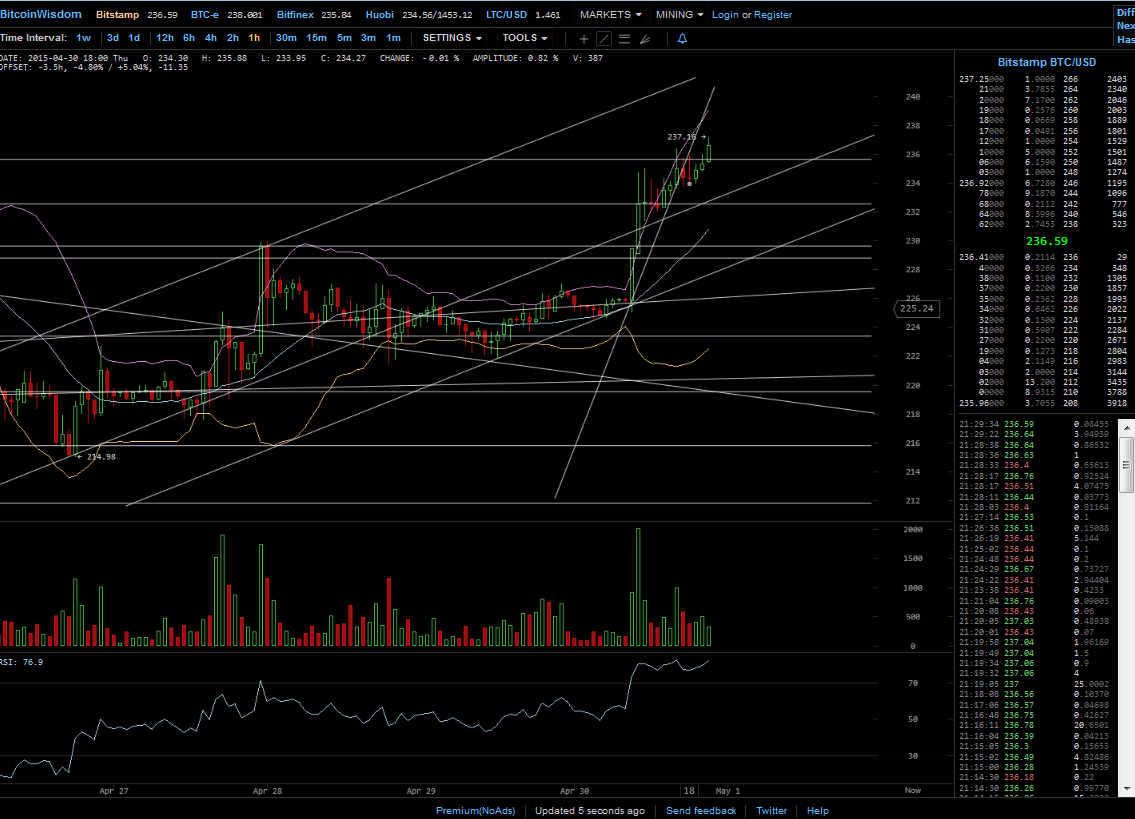The width and height of the screenshot is (1135, 819).
Task: Click the Apr 29 date label
Action: point(421,791)
